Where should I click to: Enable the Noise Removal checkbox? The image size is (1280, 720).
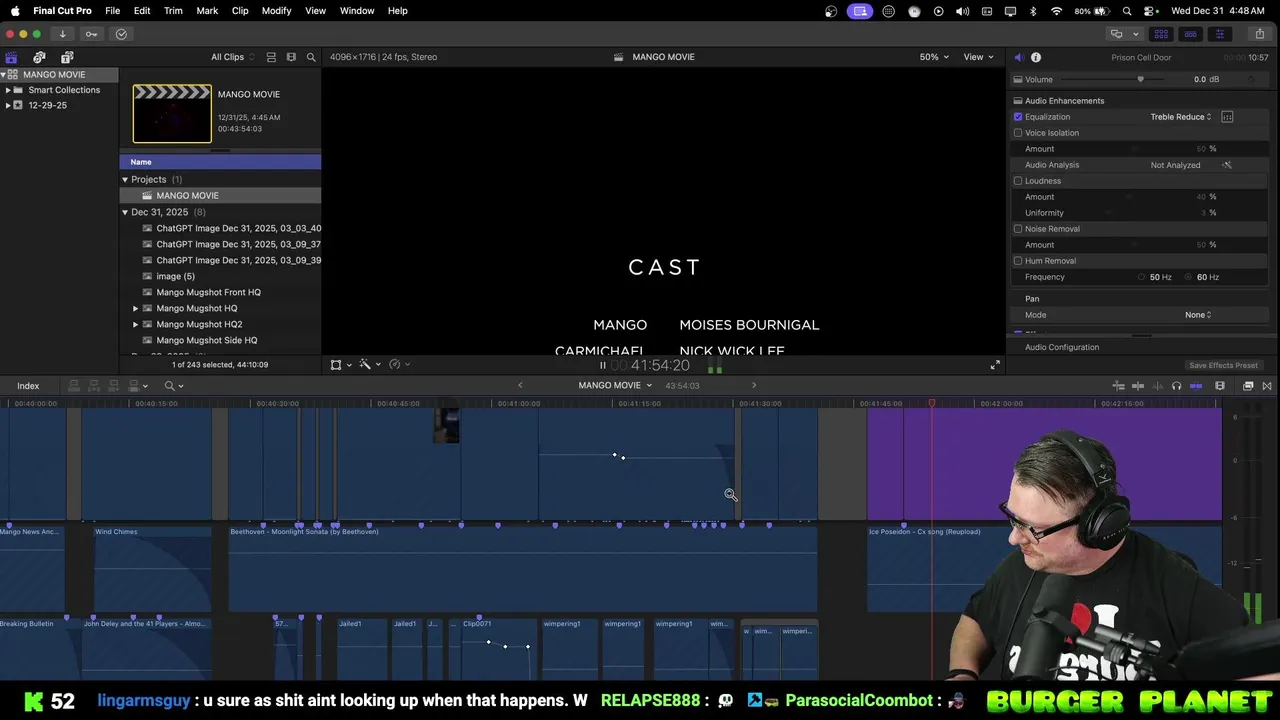pos(1018,229)
